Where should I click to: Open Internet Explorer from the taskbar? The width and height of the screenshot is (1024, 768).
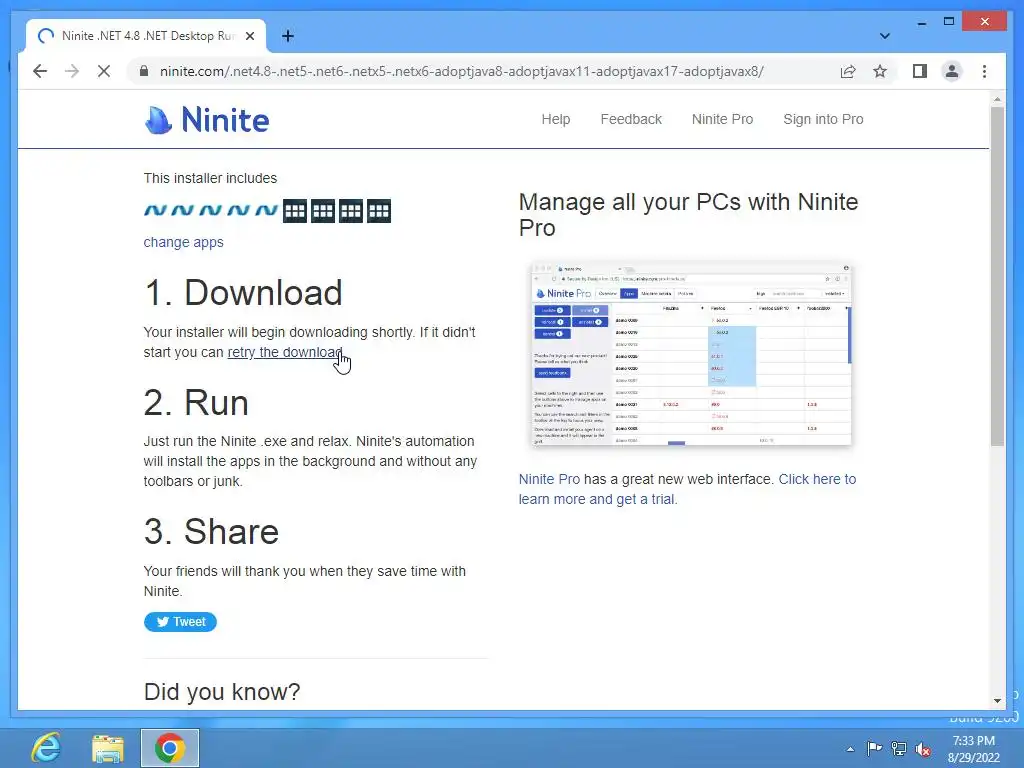click(46, 748)
